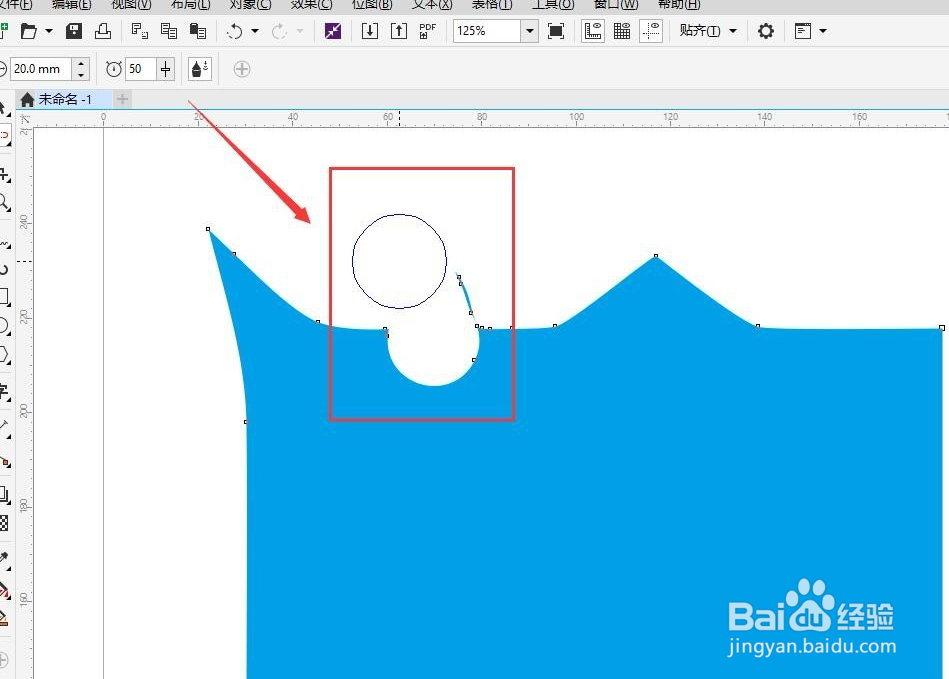
Task: Select the Rectangle tool in toolbox
Action: (4, 297)
